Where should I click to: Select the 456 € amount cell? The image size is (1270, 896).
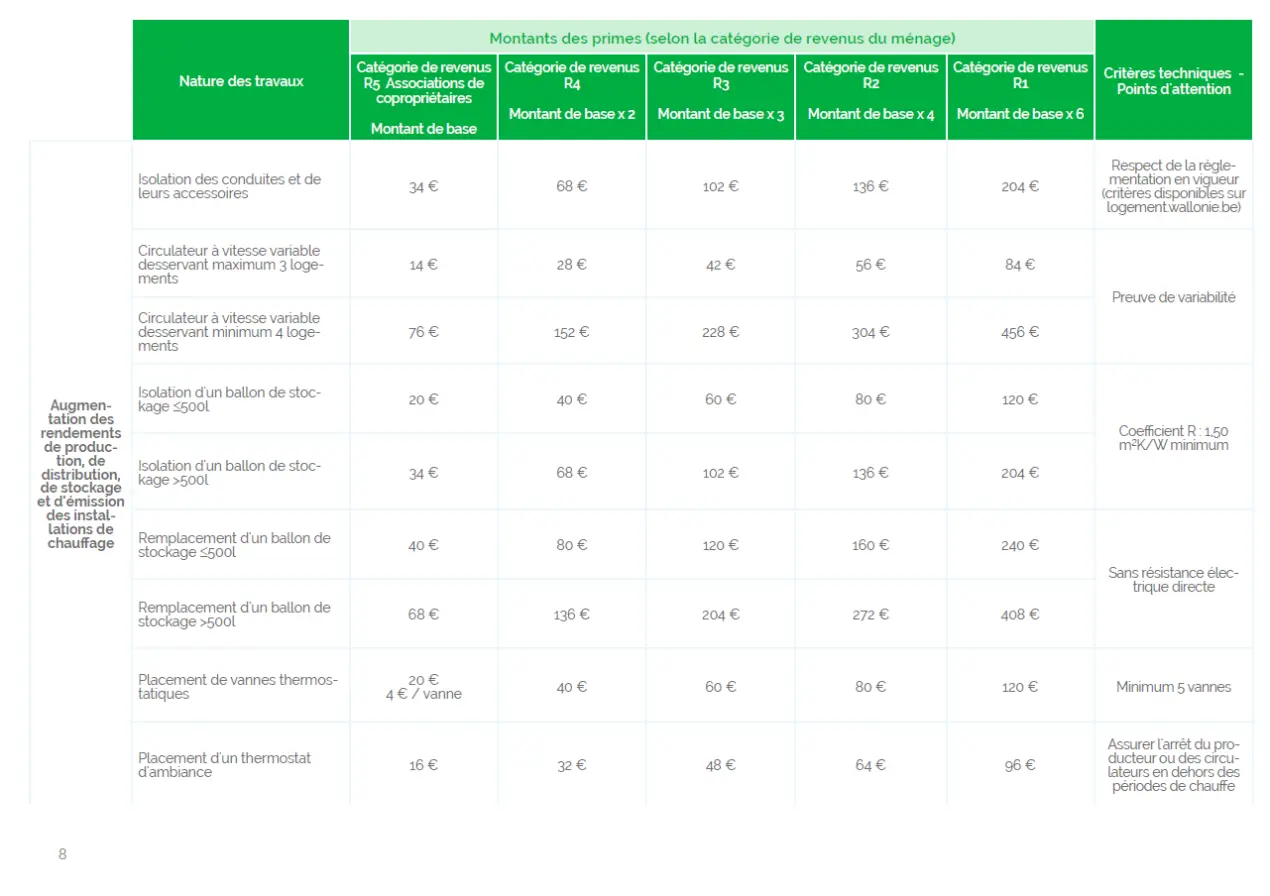pos(1020,332)
